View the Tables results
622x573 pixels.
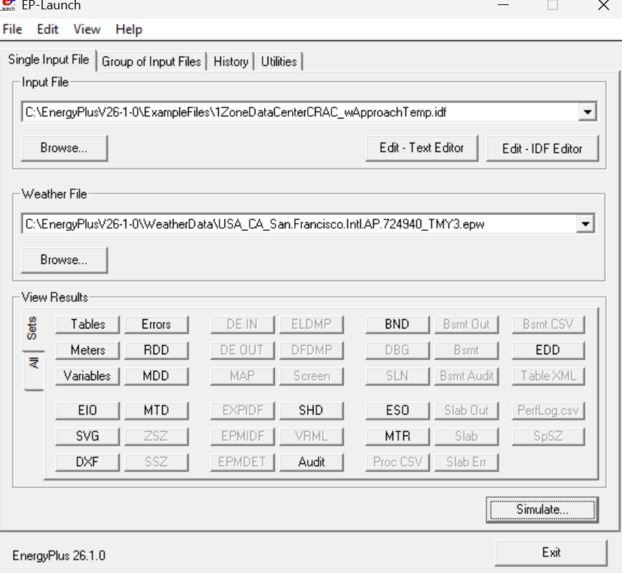(x=88, y=325)
